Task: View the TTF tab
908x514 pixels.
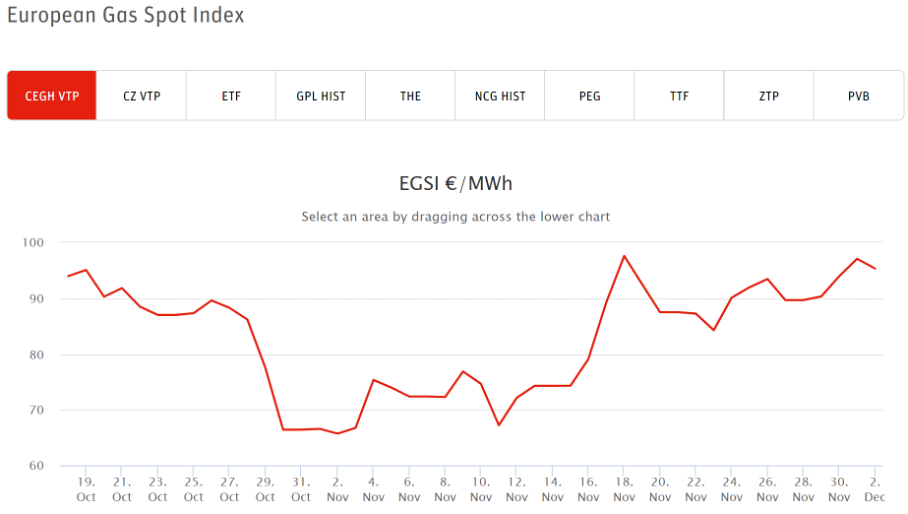Action: (679, 96)
